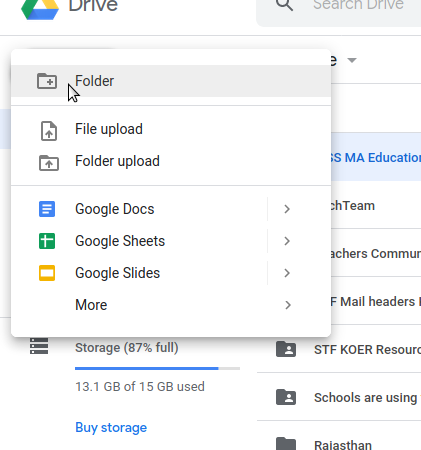Expand Google Docs submenu arrow
421x450 pixels.
pyautogui.click(x=287, y=209)
